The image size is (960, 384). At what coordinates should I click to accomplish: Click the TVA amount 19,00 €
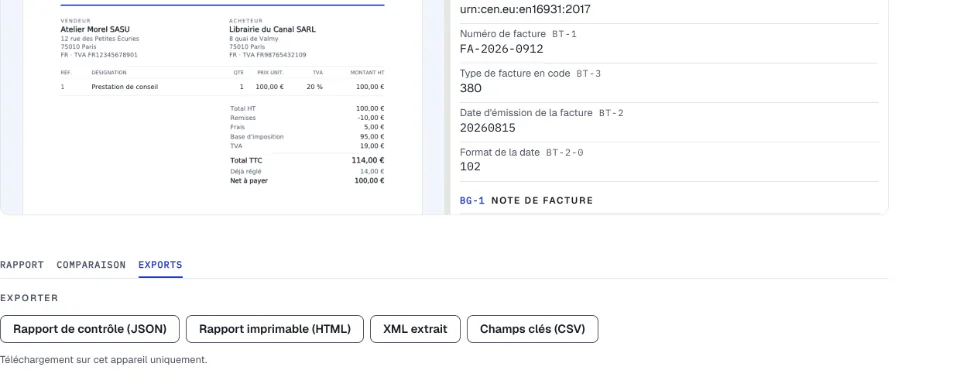click(372, 146)
